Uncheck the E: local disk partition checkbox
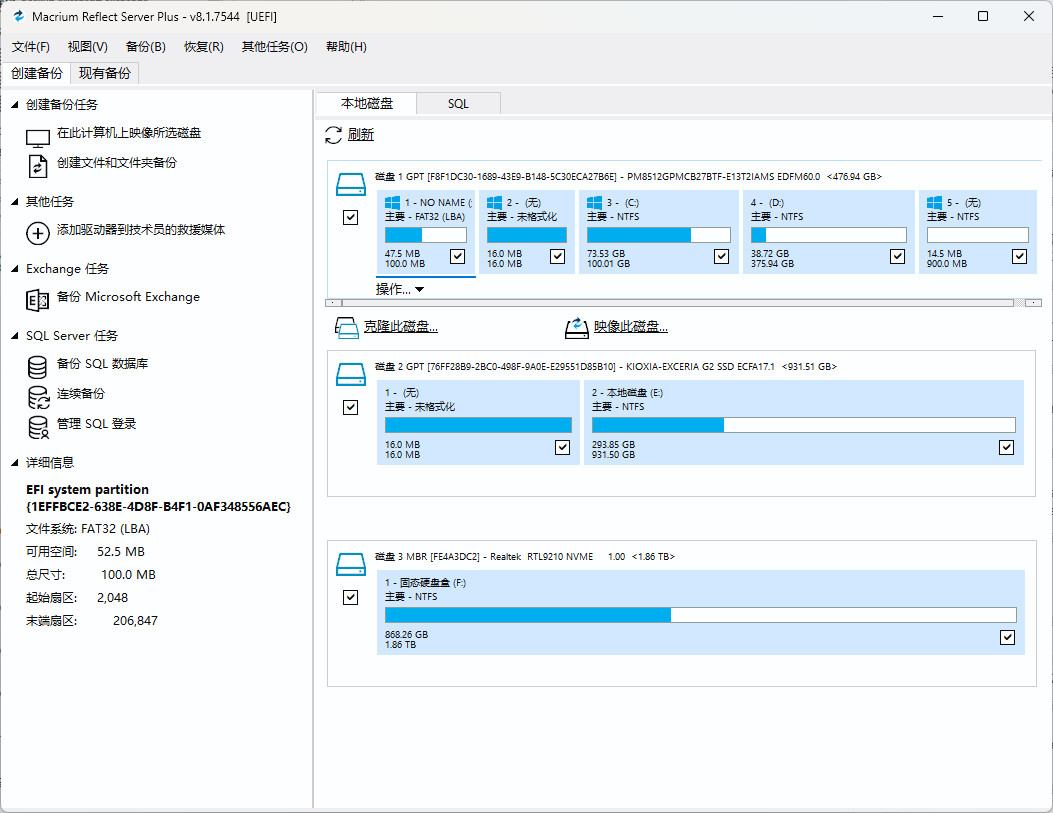The width and height of the screenshot is (1053, 813). [1006, 448]
